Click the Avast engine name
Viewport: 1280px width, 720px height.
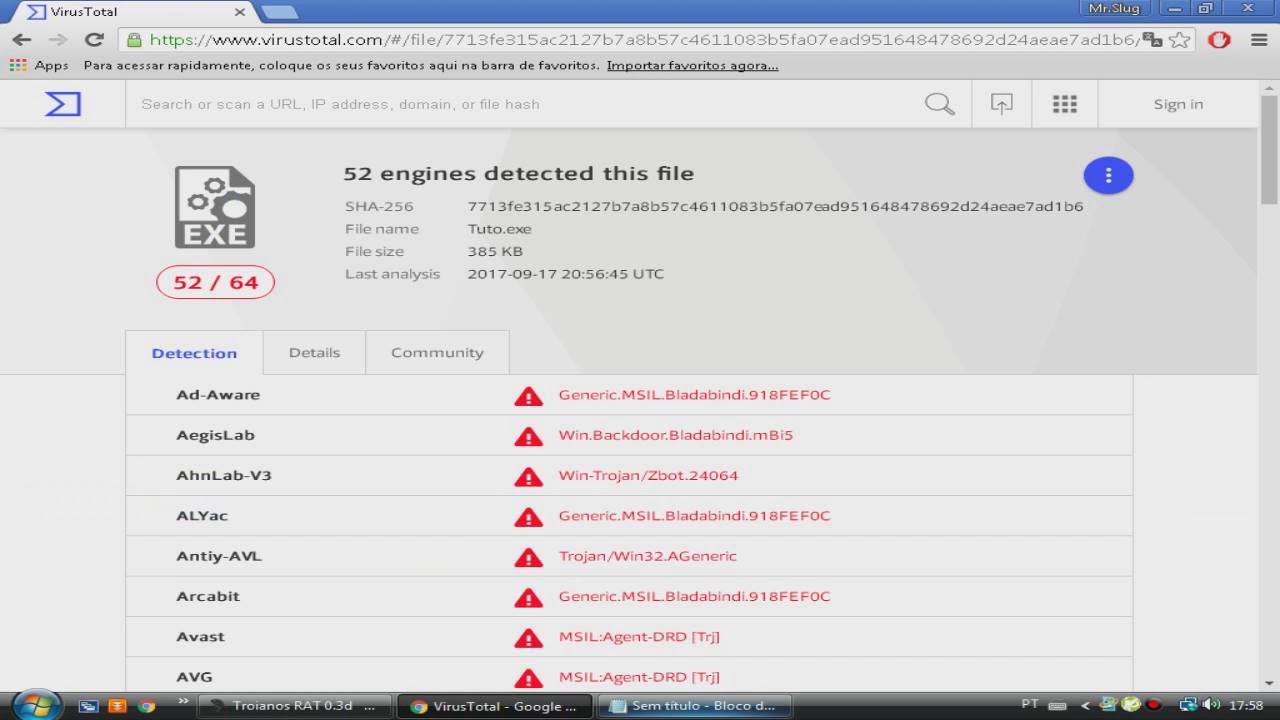pyautogui.click(x=200, y=637)
